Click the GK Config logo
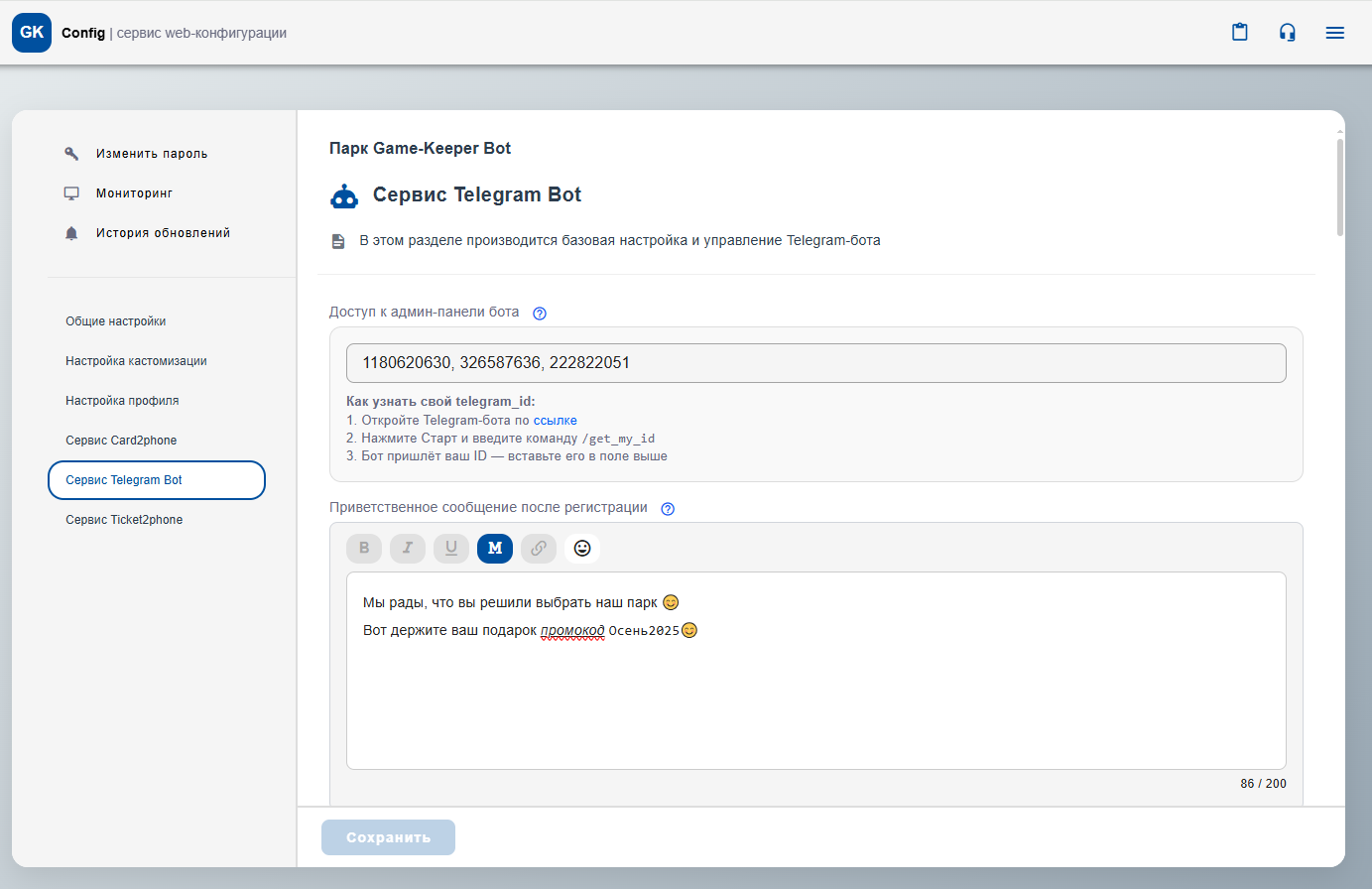This screenshot has height=889, width=1372. coord(32,33)
